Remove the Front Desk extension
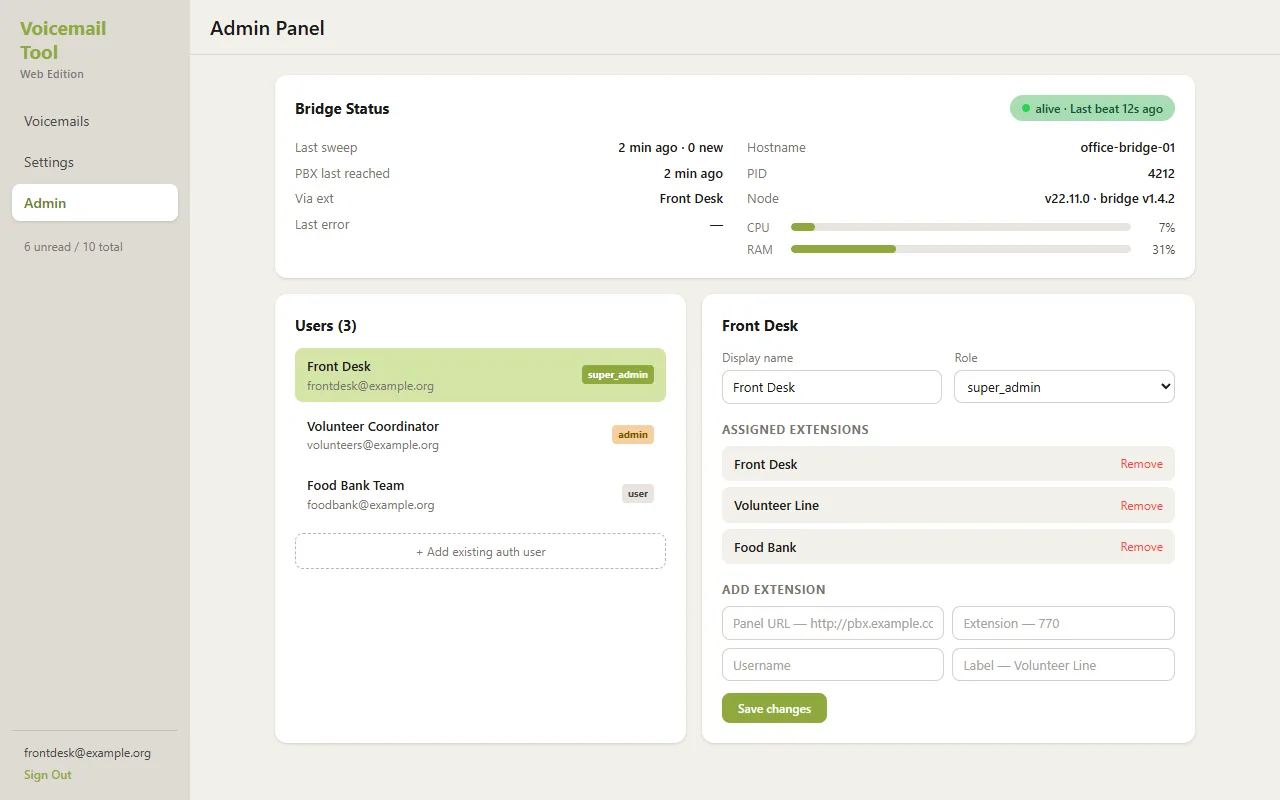The height and width of the screenshot is (800, 1280). click(1141, 464)
